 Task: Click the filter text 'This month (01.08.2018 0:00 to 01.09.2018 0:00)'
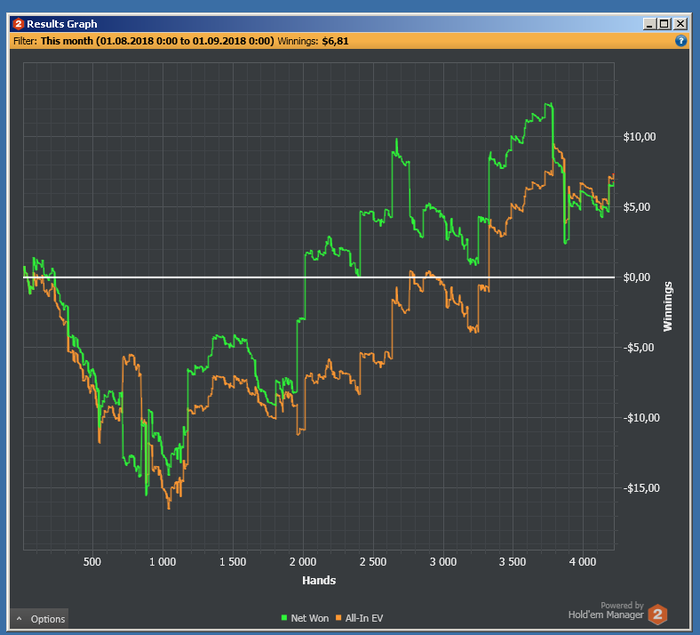click(157, 41)
